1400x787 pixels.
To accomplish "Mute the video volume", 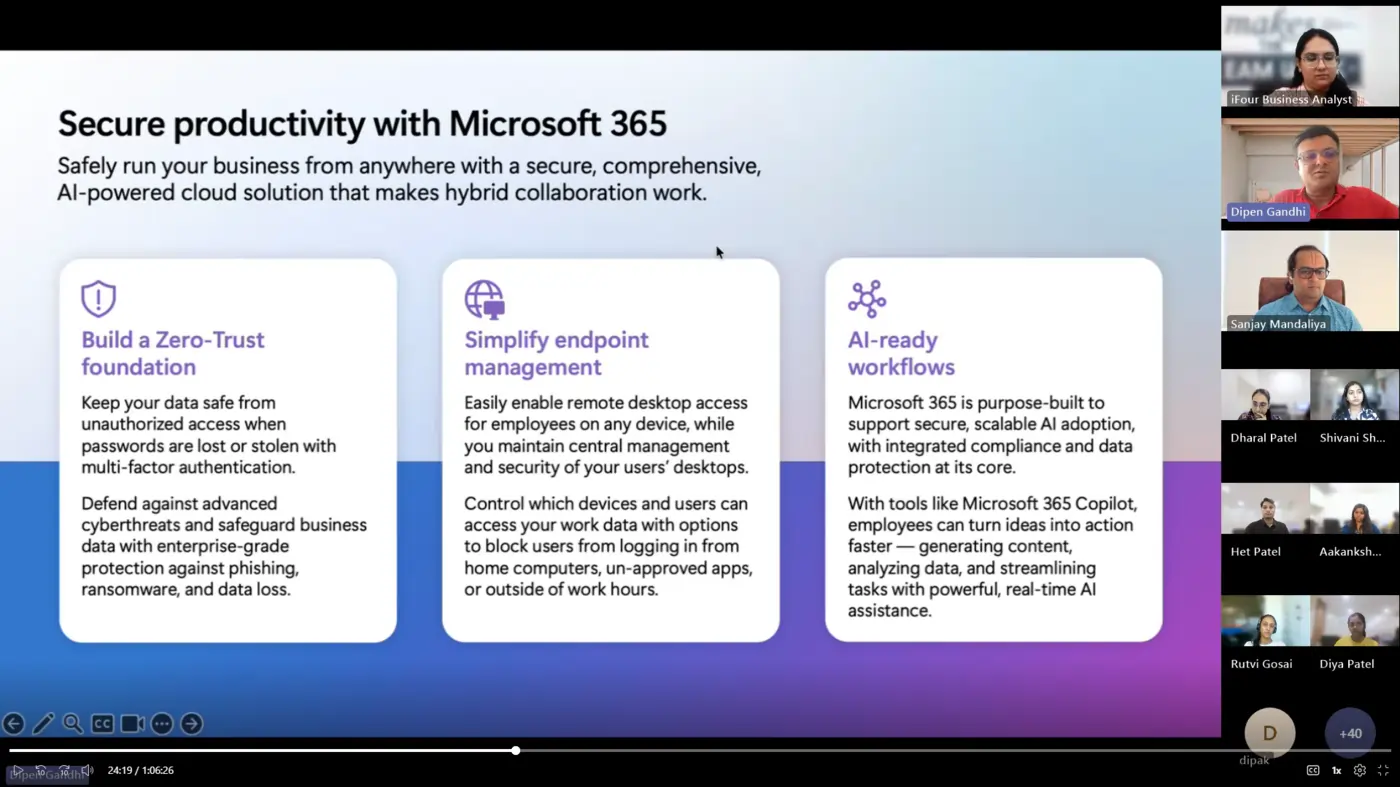I will point(87,770).
